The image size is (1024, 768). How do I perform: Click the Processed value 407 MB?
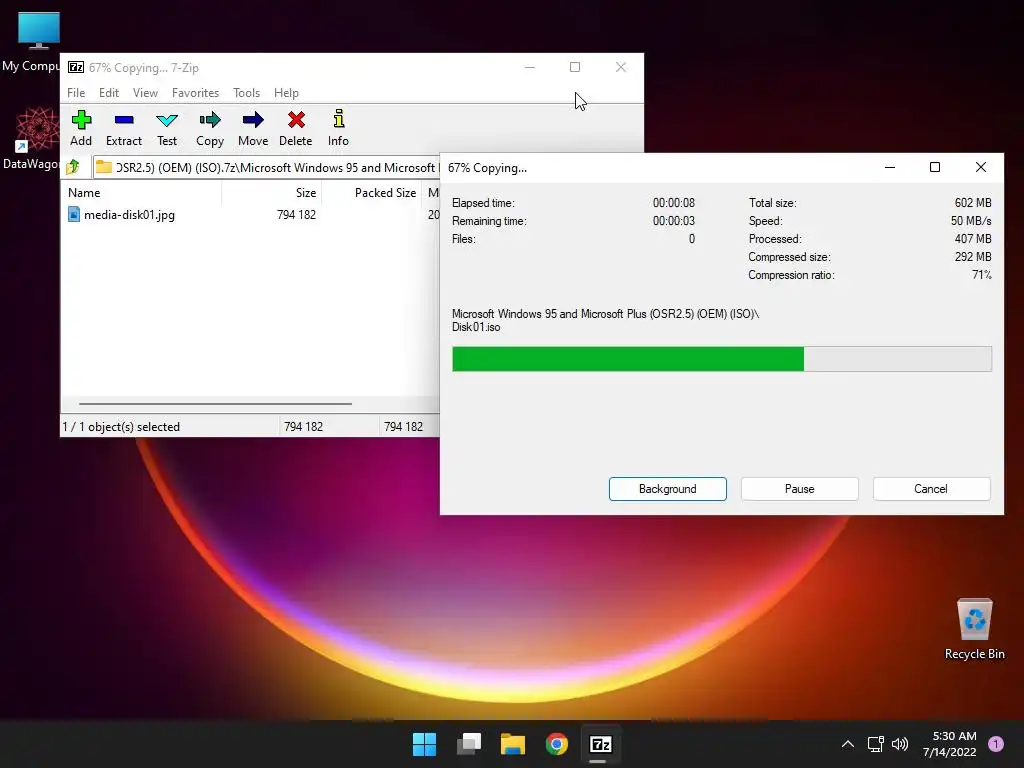(972, 239)
